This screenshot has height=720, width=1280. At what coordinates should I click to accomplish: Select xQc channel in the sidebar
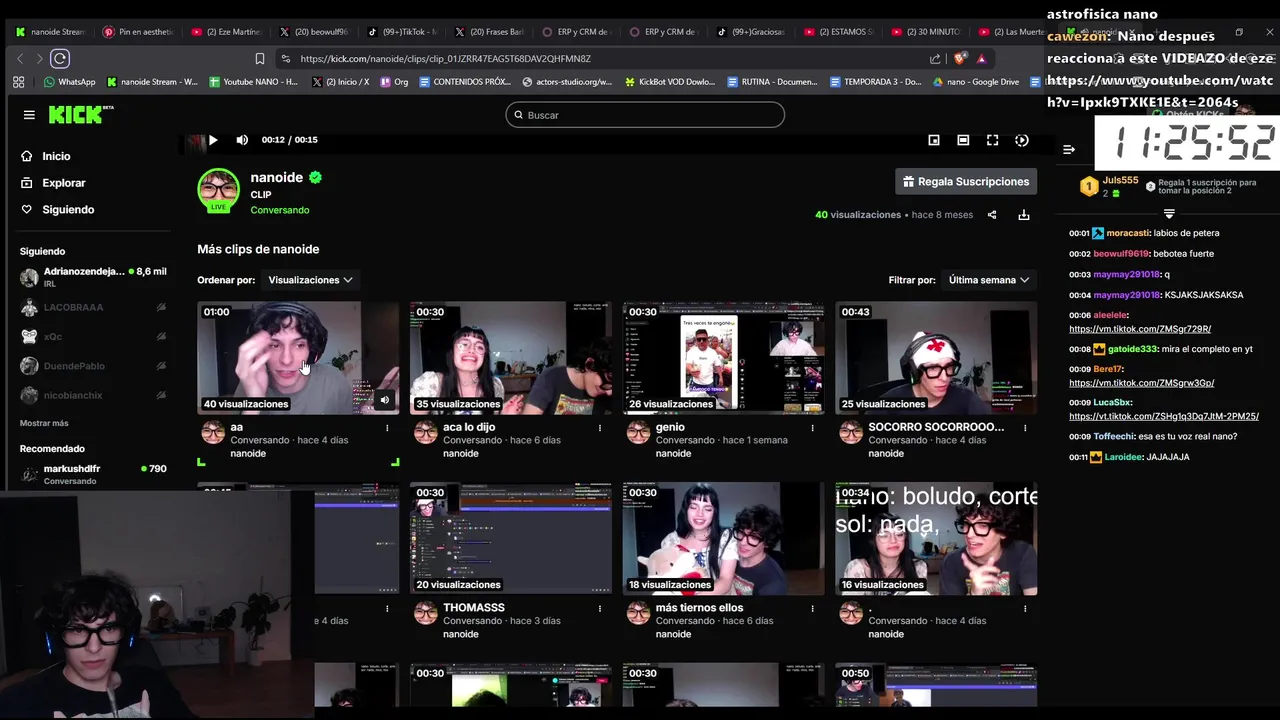point(93,336)
